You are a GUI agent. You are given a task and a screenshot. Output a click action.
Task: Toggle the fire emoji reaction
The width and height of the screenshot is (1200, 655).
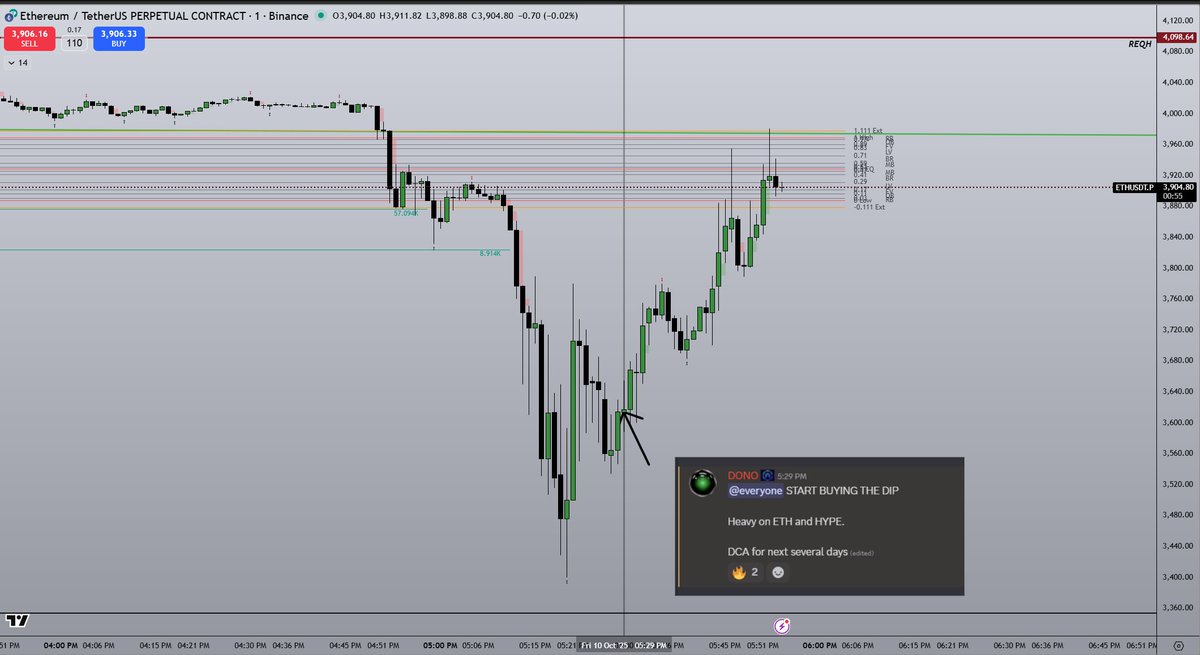click(746, 572)
